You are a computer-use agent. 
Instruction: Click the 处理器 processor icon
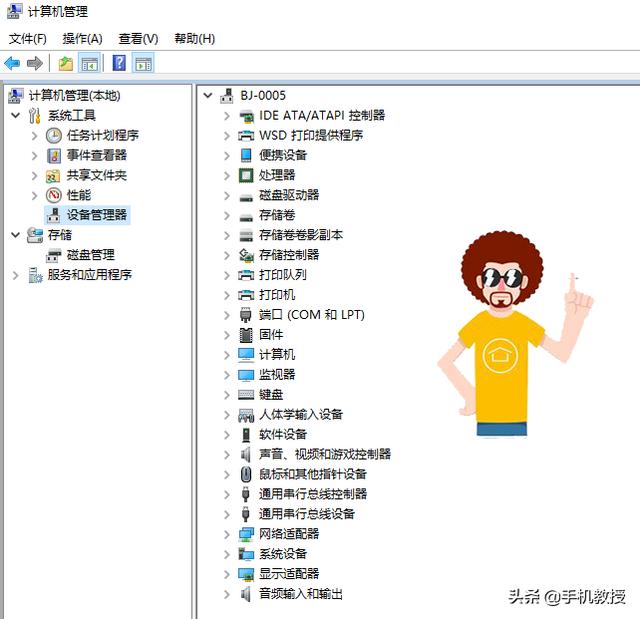246,175
